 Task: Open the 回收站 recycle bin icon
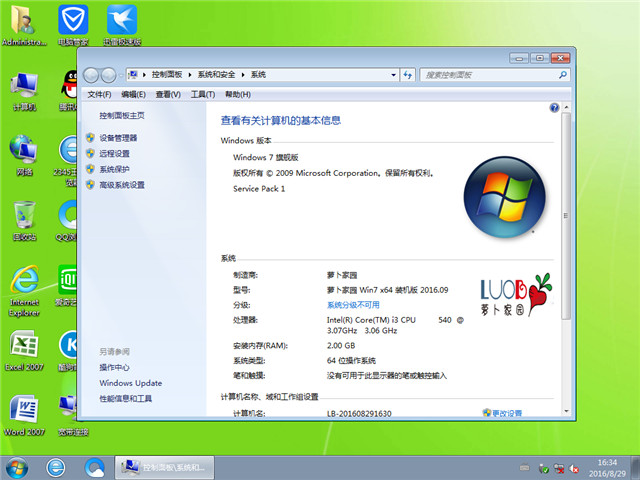[24, 220]
